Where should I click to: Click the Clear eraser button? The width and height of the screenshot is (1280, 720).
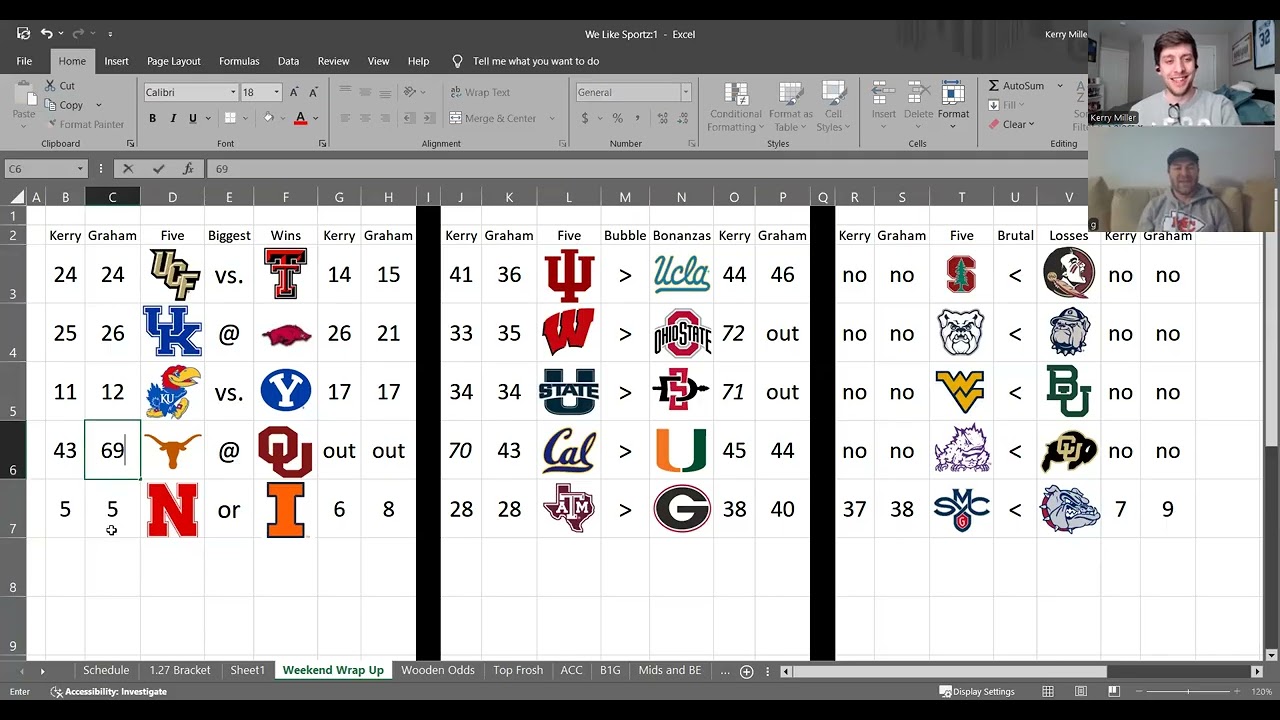pyautogui.click(x=1012, y=124)
